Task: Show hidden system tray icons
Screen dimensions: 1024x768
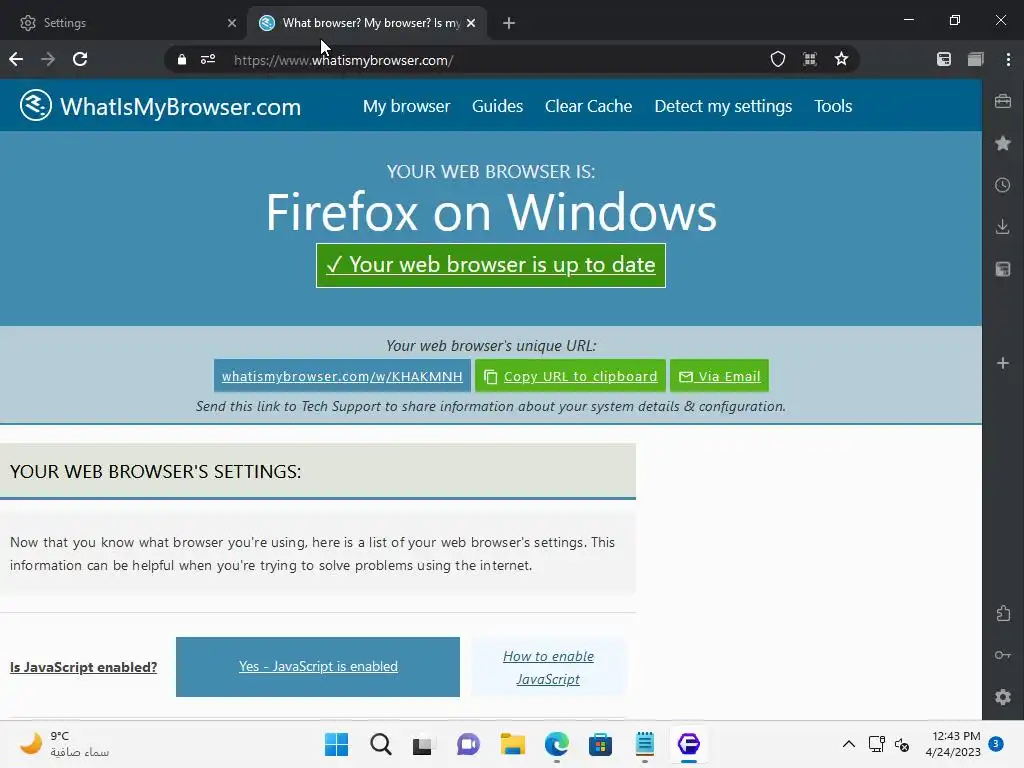Action: (849, 744)
